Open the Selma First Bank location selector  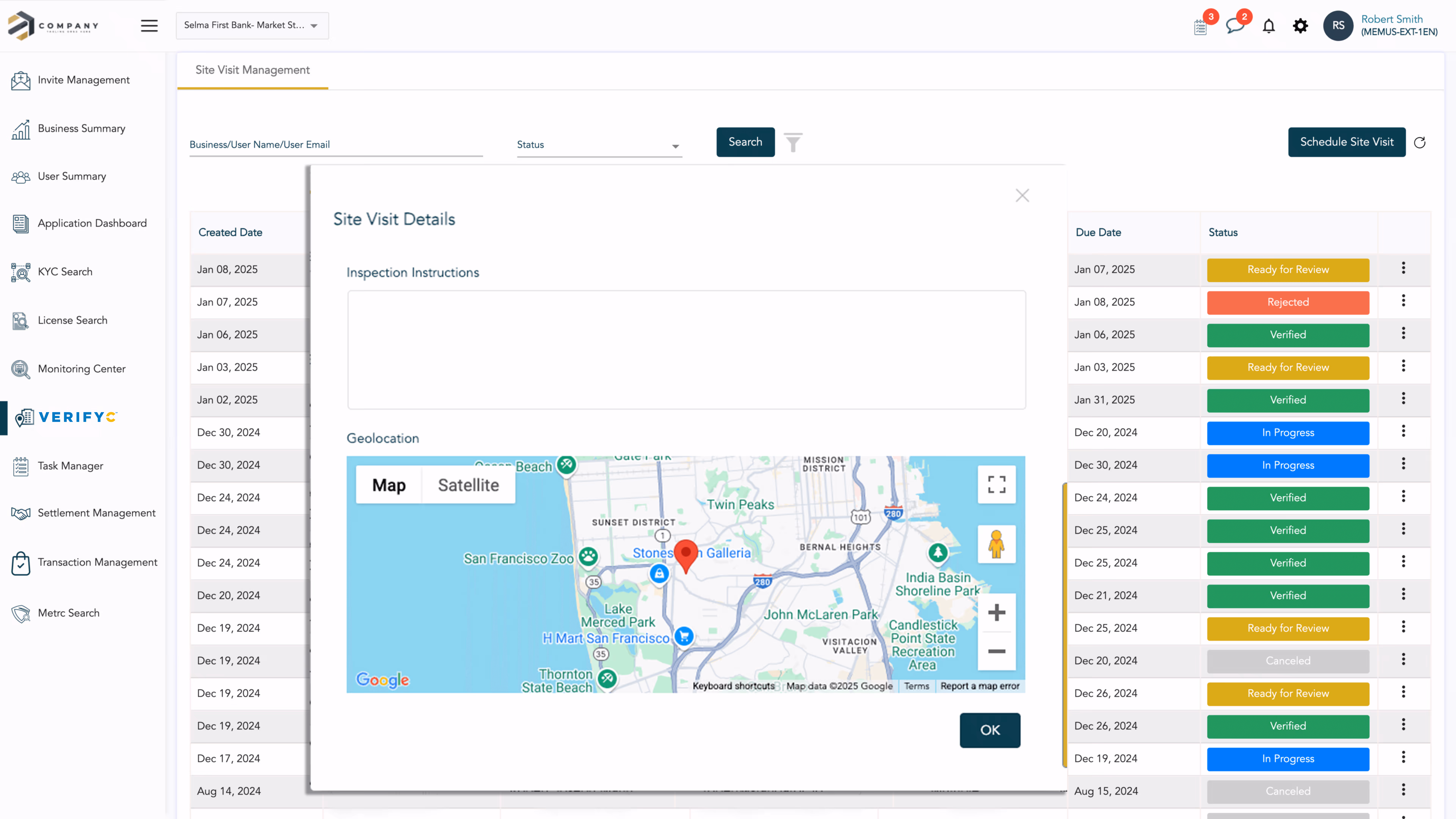point(252,25)
